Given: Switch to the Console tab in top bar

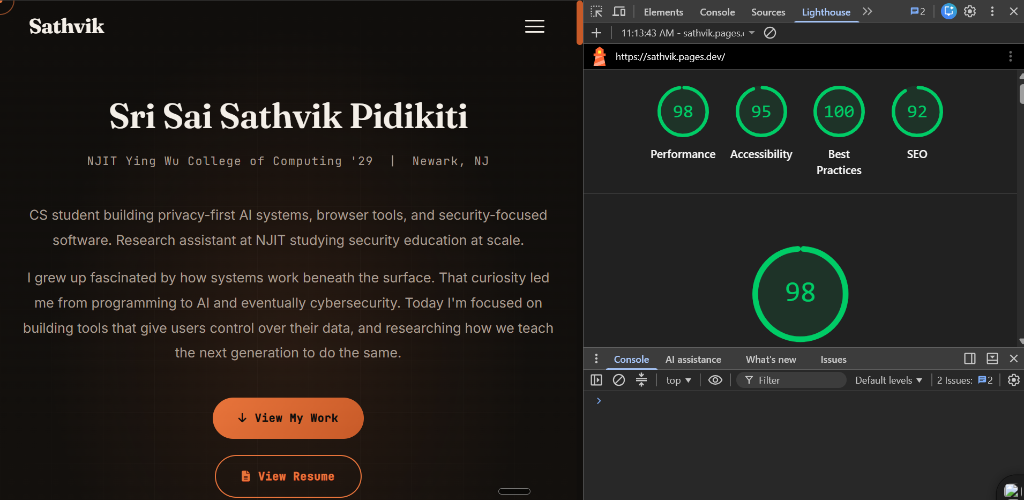Looking at the screenshot, I should [x=717, y=12].
